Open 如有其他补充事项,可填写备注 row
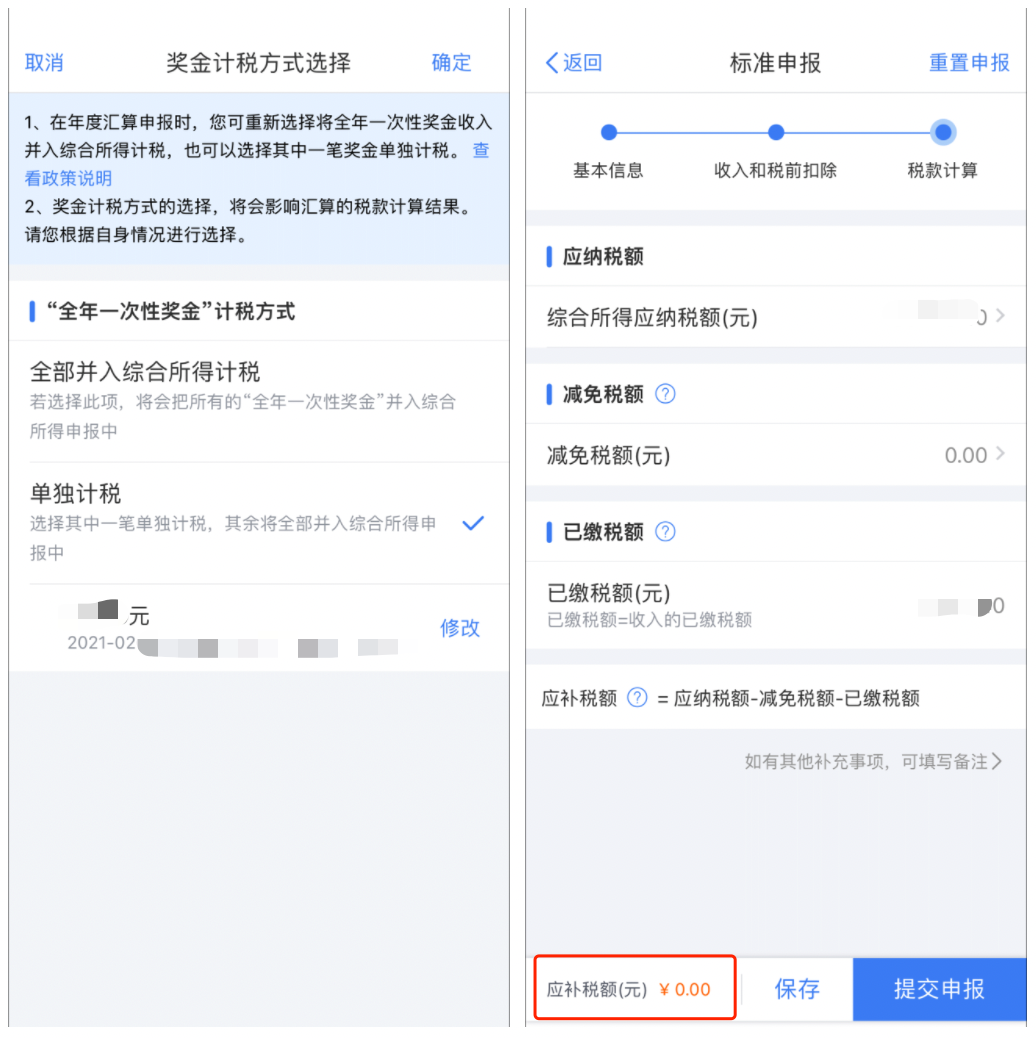Screen dimensions: 1036x1038 coord(872,761)
